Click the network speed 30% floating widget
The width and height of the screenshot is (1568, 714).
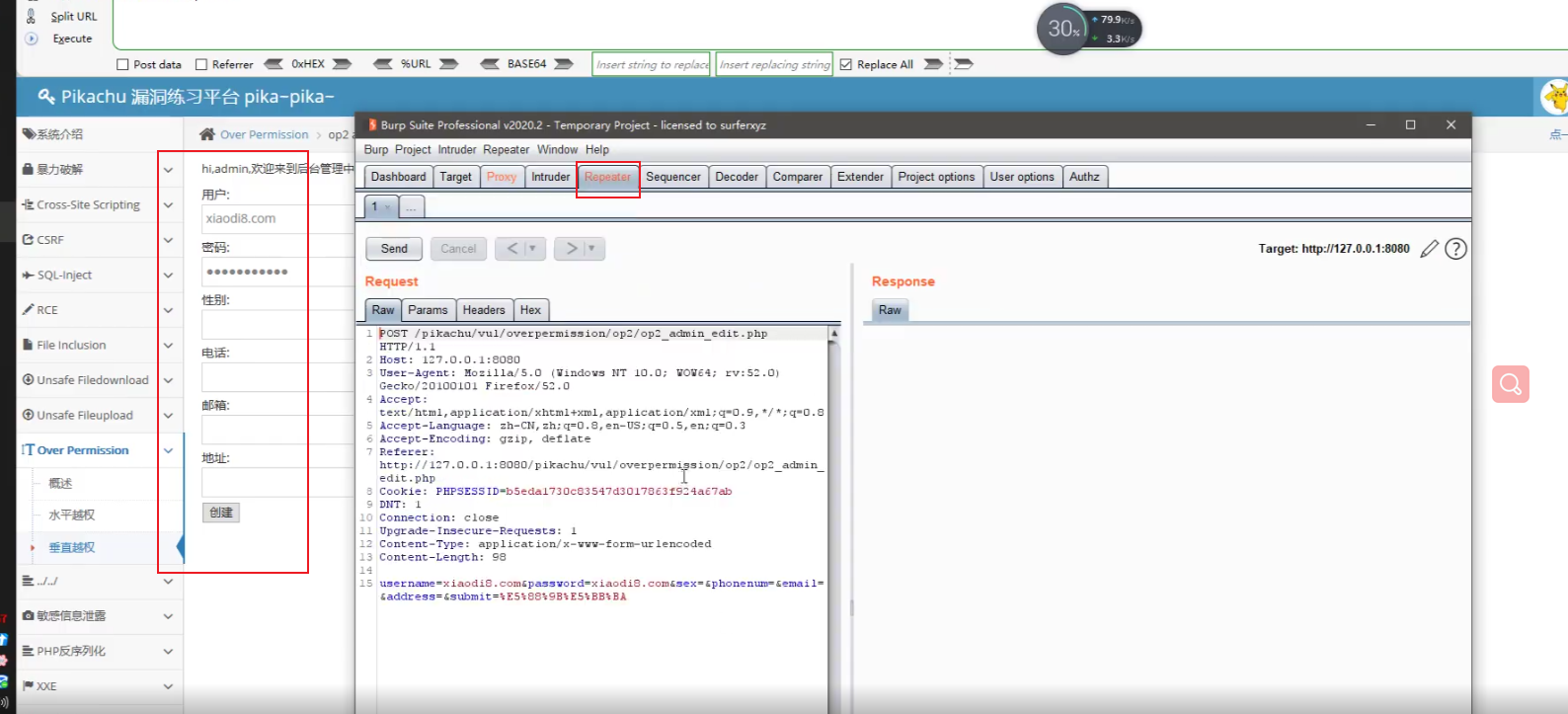[x=1062, y=29]
